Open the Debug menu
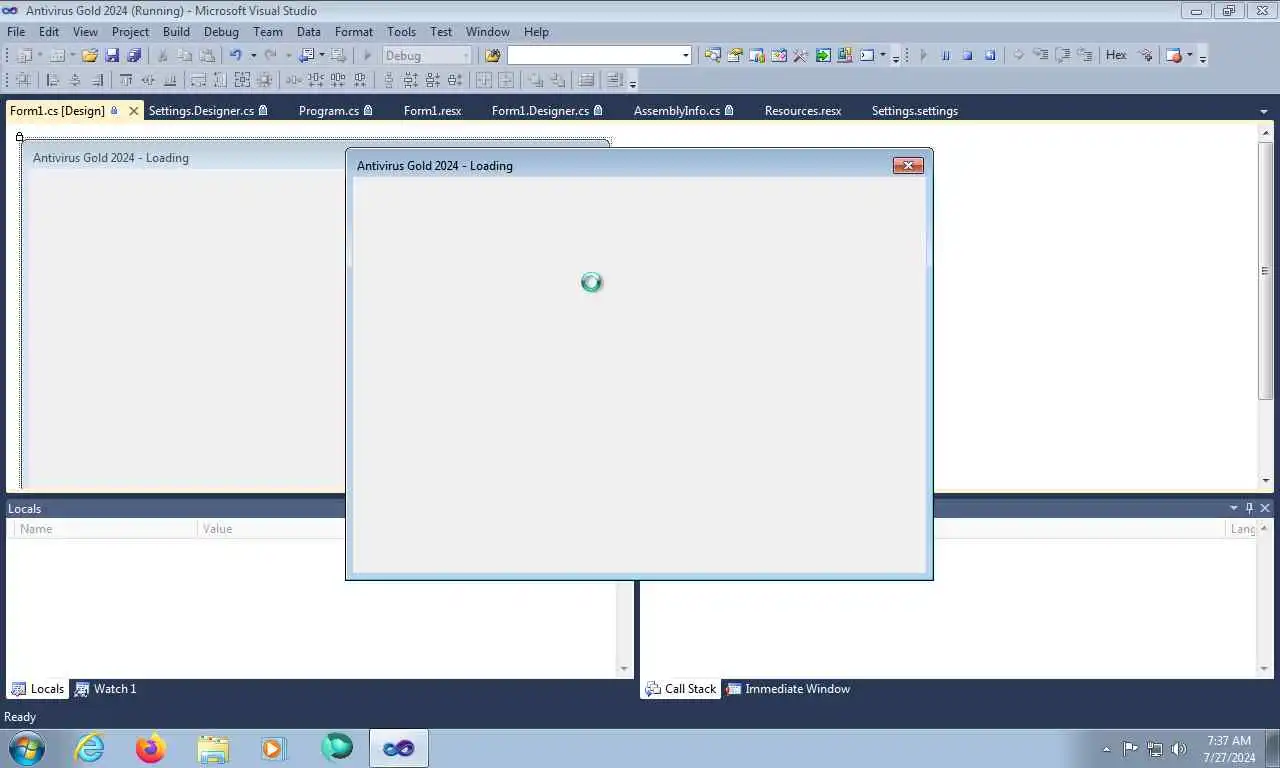 [x=221, y=32]
